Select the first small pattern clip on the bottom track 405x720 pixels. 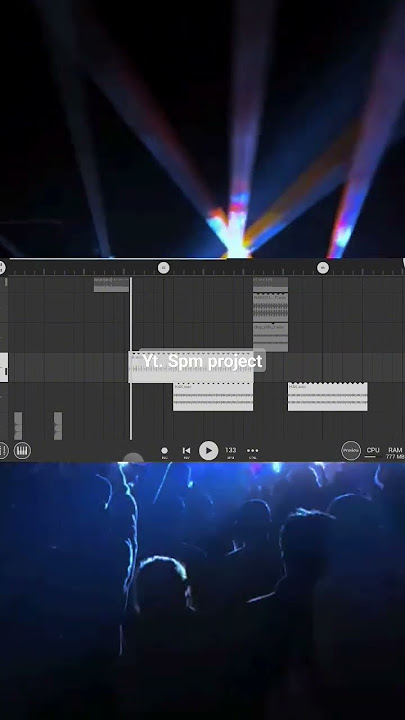coord(18,426)
